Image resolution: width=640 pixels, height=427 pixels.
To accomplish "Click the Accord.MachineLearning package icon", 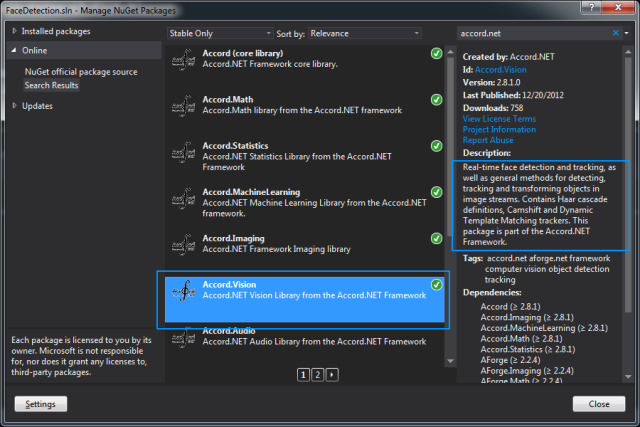I will click(184, 199).
